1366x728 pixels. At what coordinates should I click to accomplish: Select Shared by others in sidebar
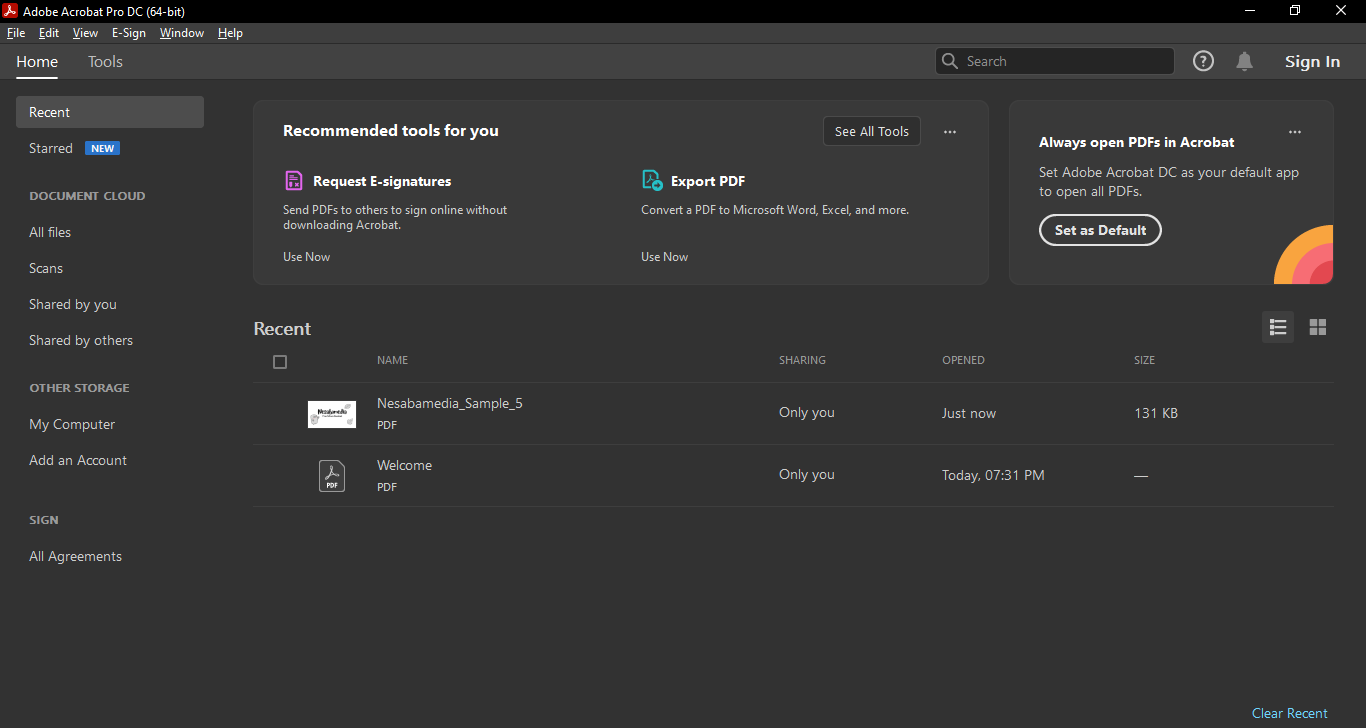tap(81, 340)
